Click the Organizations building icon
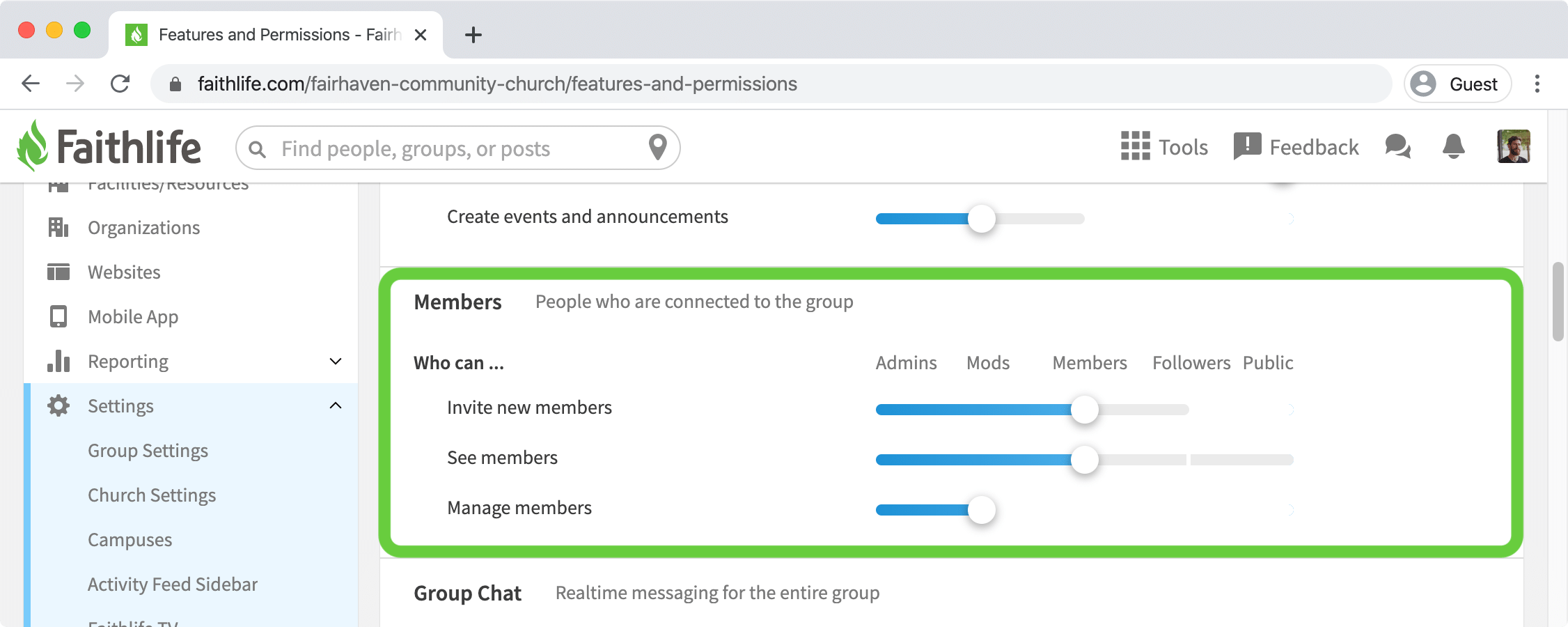The image size is (1568, 627). (58, 227)
